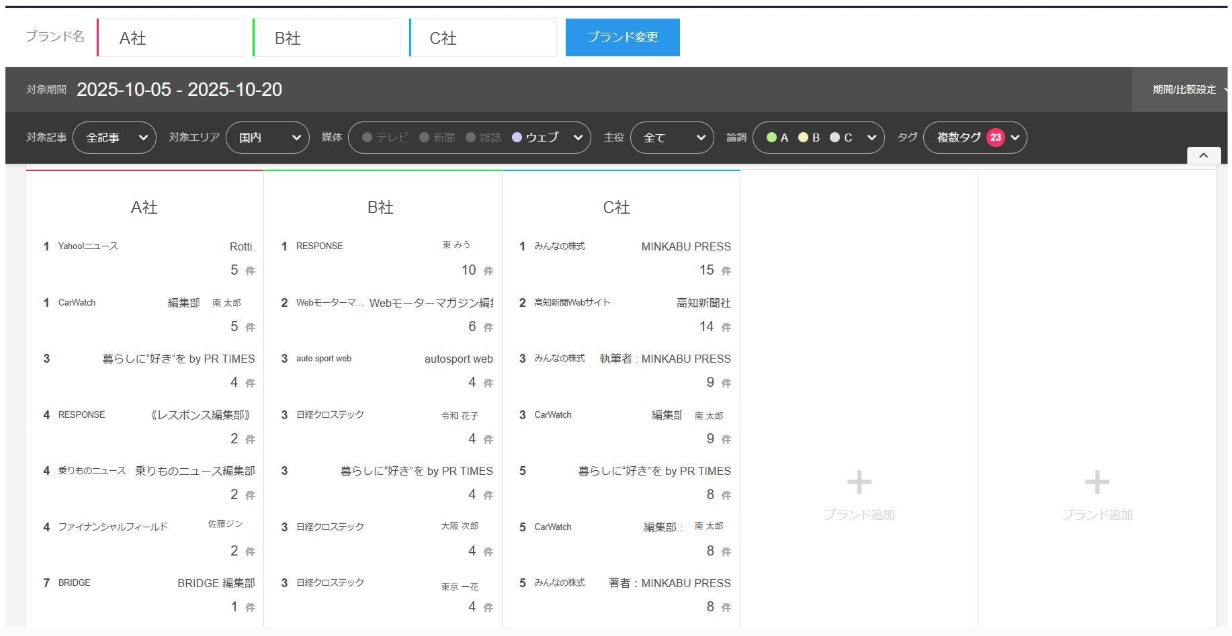Click 《レスポンス編集部》 in the A社 list
The height and width of the screenshot is (636, 1232).
coord(199,415)
